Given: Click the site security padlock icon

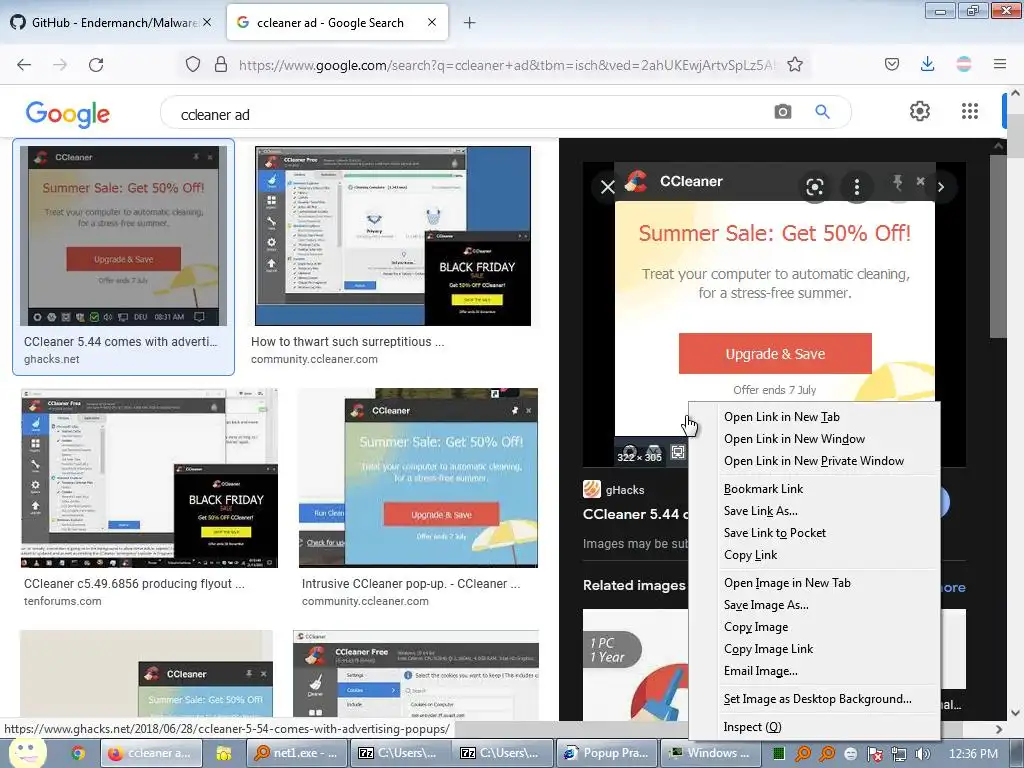Looking at the screenshot, I should click(x=221, y=65).
